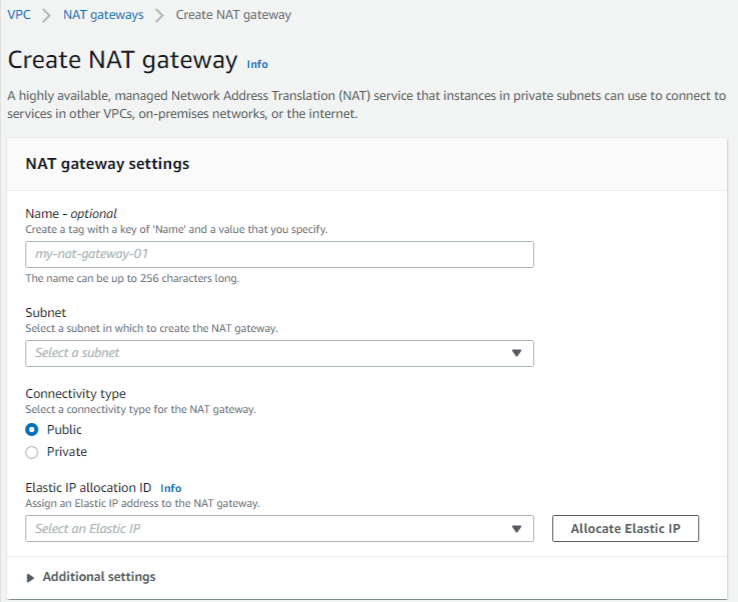The height and width of the screenshot is (602, 738).
Task: Click the NAT gateway settings header
Action: tap(107, 164)
